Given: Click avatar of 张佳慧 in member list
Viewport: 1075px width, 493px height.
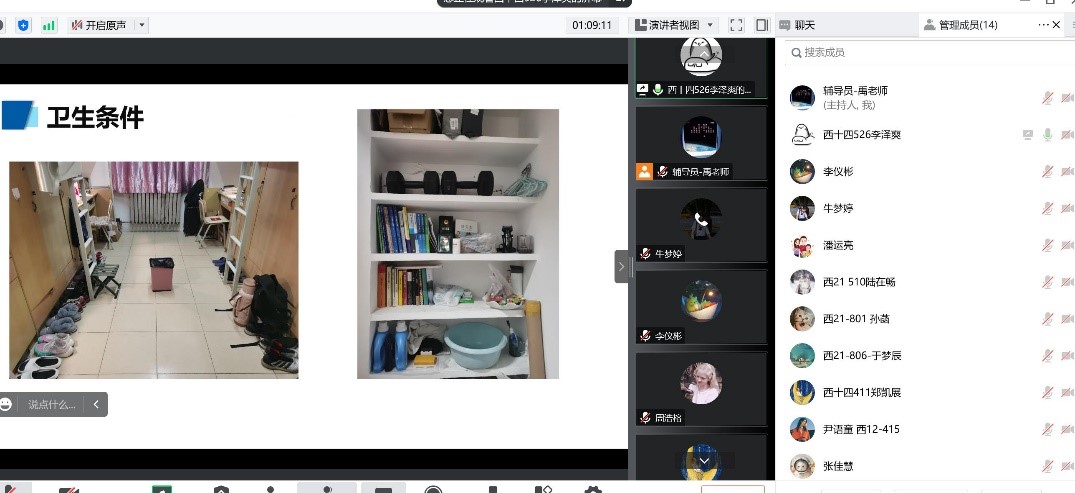Looking at the screenshot, I should (802, 466).
